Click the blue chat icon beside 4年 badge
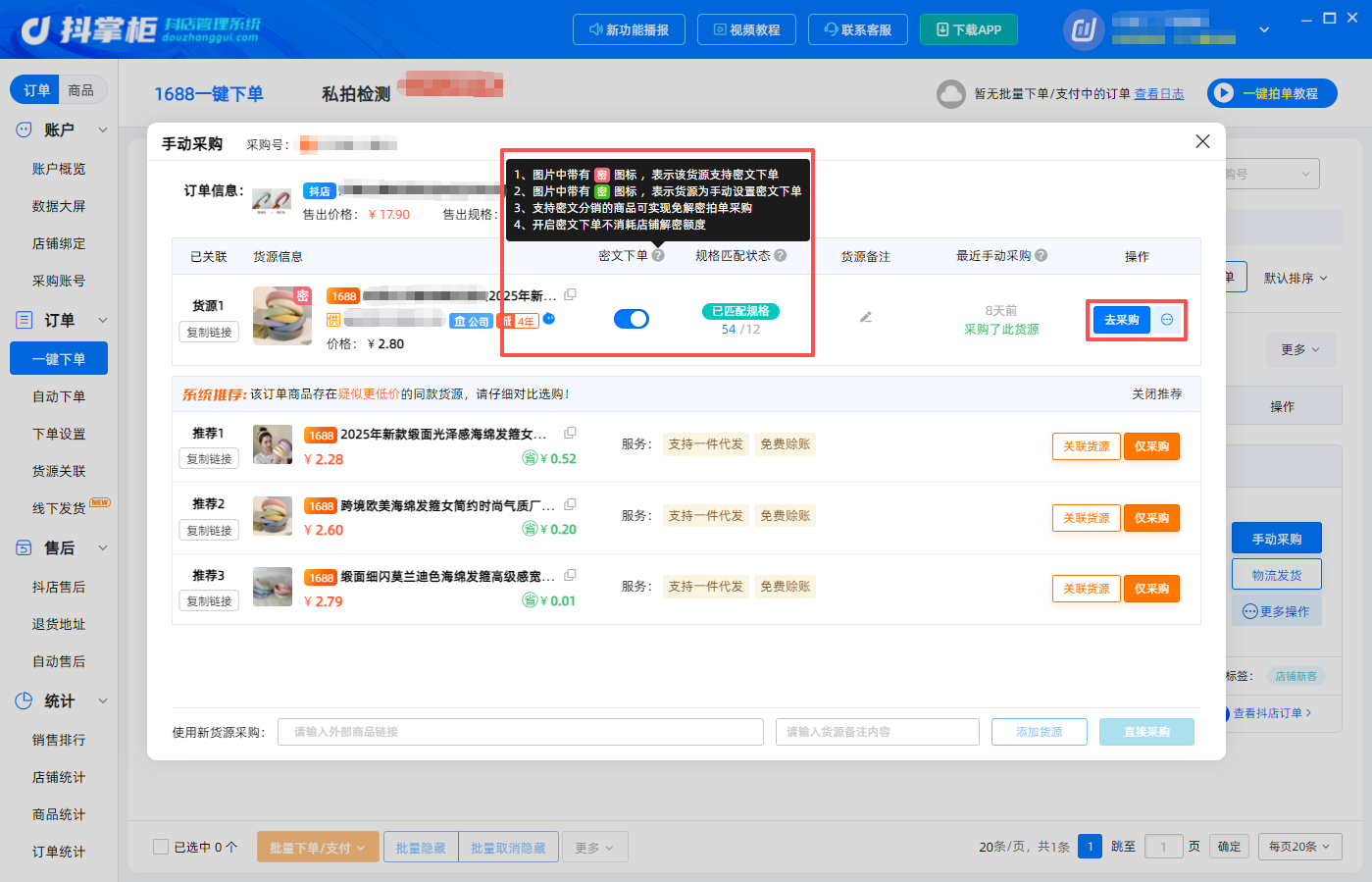Viewport: 1372px width, 882px height. click(x=549, y=319)
